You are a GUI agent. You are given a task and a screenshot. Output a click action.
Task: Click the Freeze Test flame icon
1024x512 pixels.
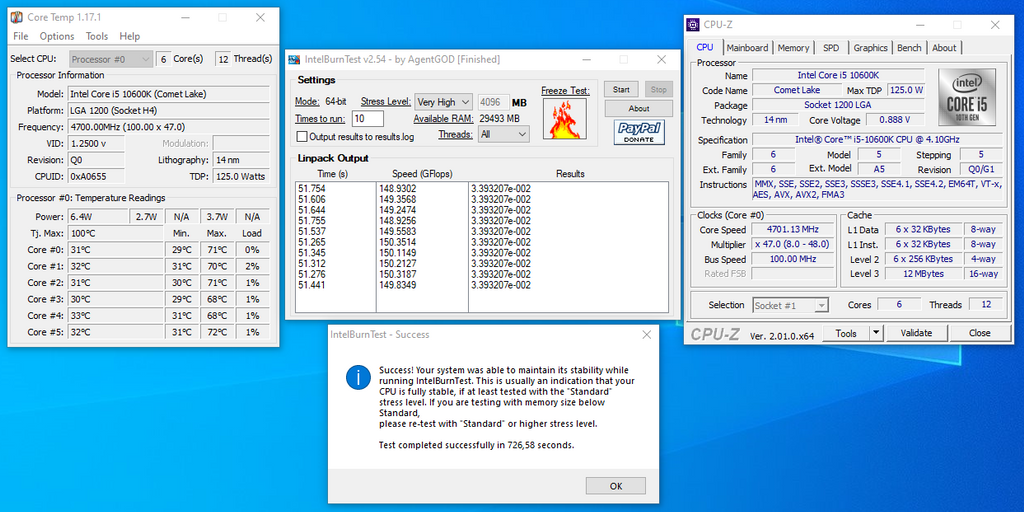565,119
